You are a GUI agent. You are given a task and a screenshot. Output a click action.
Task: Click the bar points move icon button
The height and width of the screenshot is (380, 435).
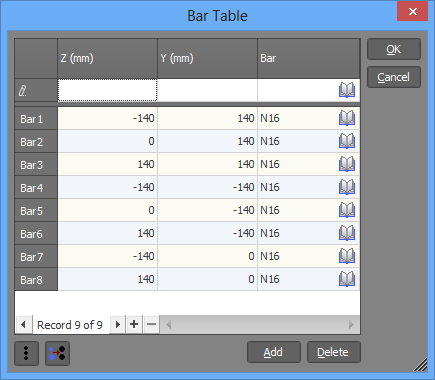(x=57, y=353)
